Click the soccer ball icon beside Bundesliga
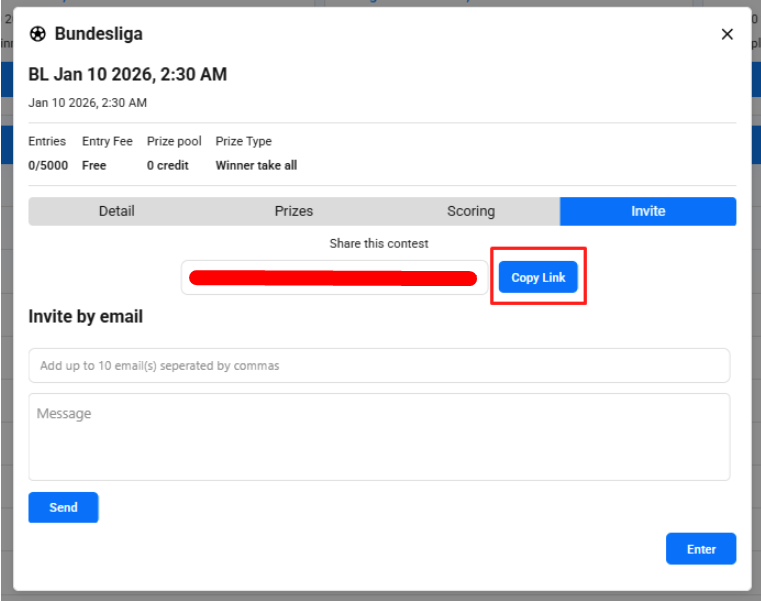This screenshot has width=761, height=601. (38, 34)
